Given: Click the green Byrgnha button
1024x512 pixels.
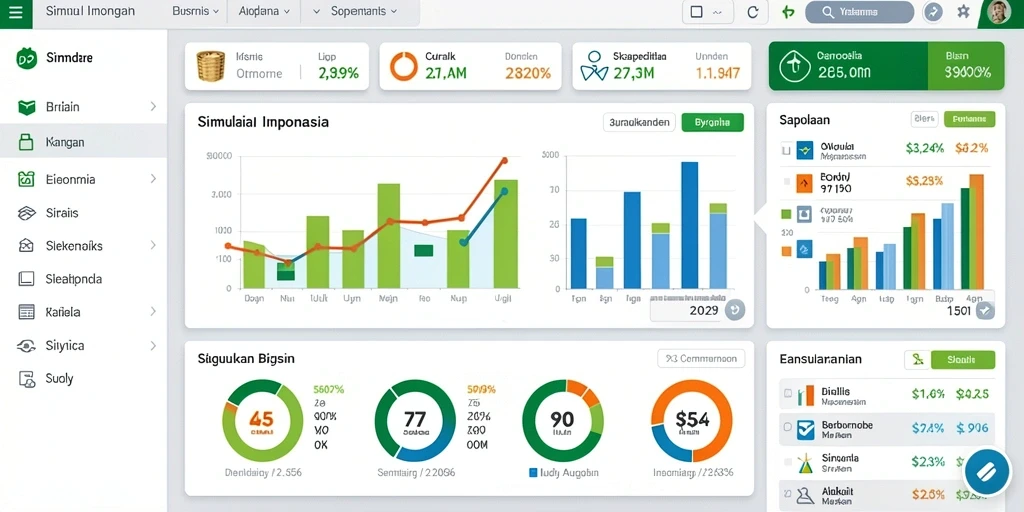Looking at the screenshot, I should point(712,122).
